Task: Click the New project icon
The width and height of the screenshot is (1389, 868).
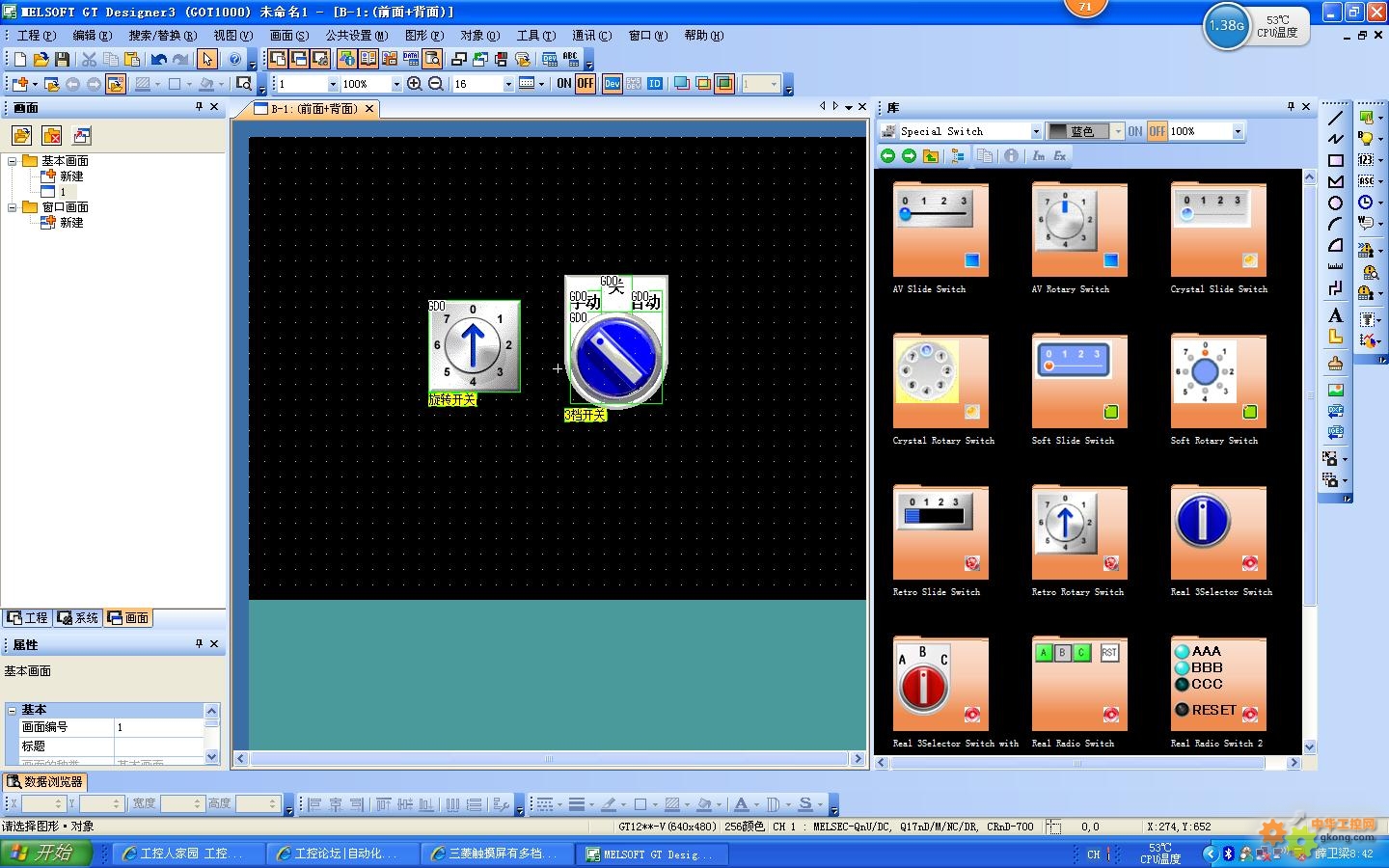Action: [x=20, y=60]
